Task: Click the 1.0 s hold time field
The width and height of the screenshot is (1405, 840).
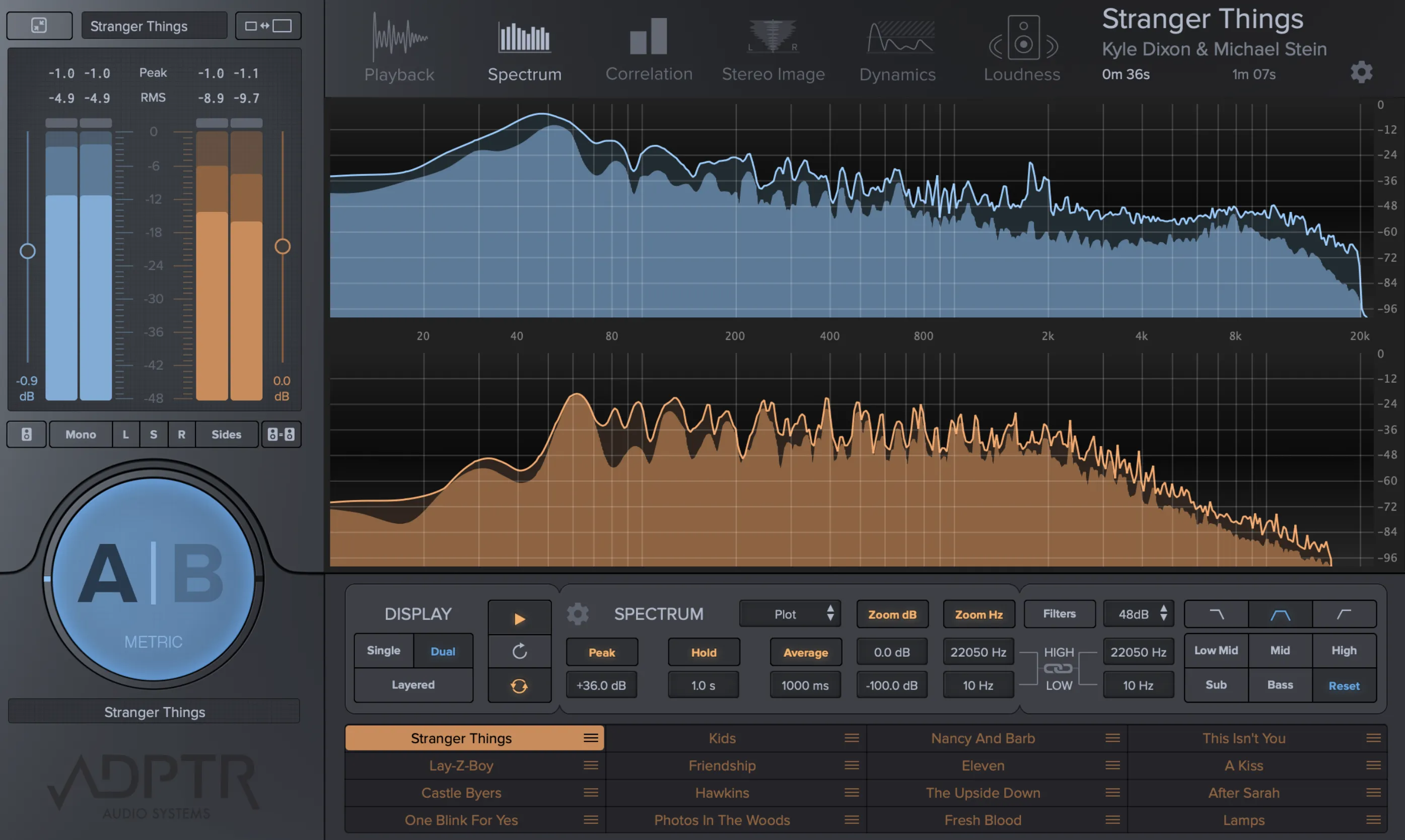Action: [x=704, y=685]
